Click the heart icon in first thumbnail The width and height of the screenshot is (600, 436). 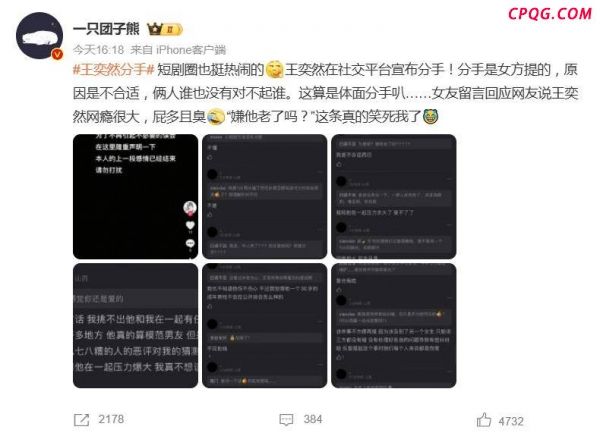(190, 225)
